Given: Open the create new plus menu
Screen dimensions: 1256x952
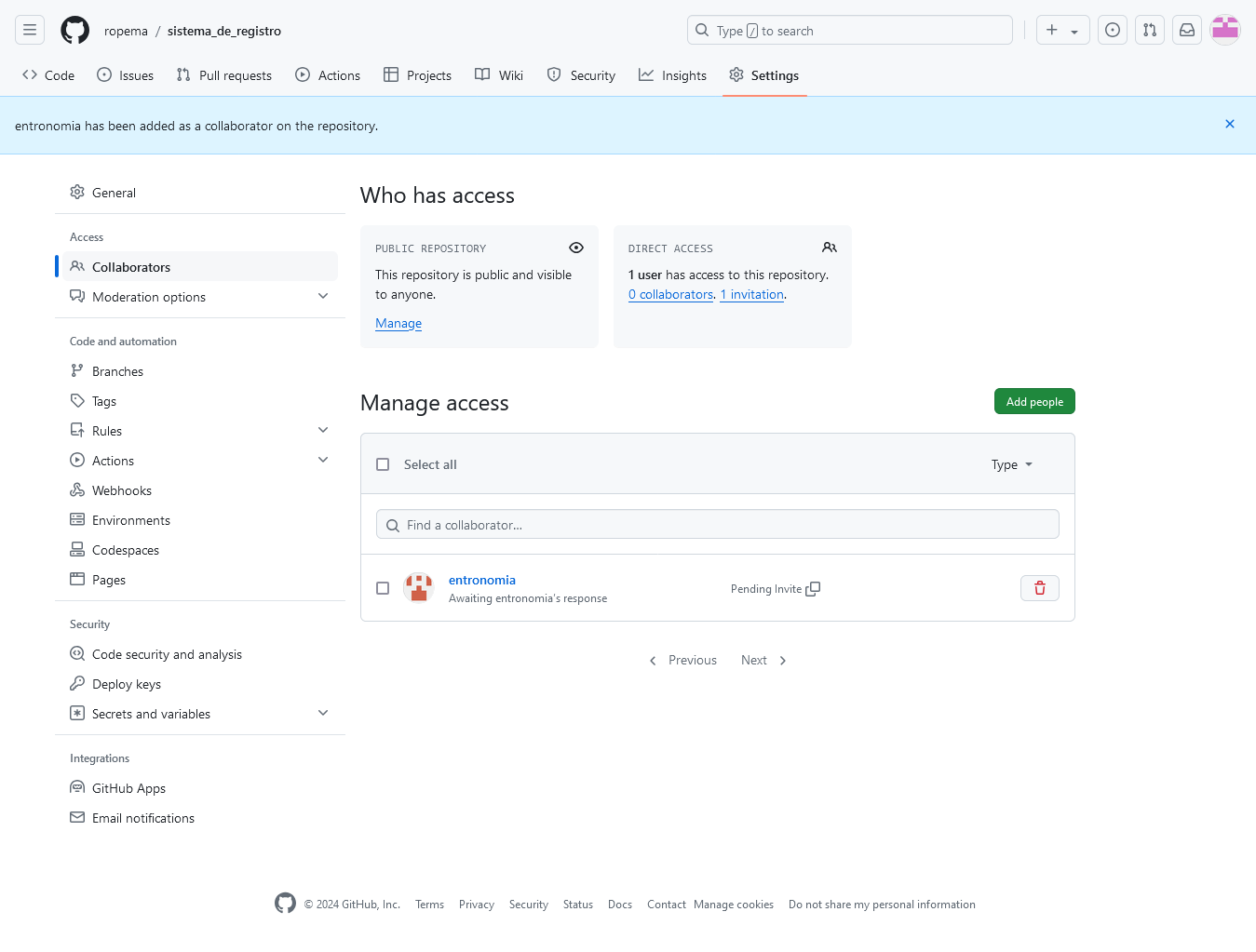Looking at the screenshot, I should pos(1062,30).
